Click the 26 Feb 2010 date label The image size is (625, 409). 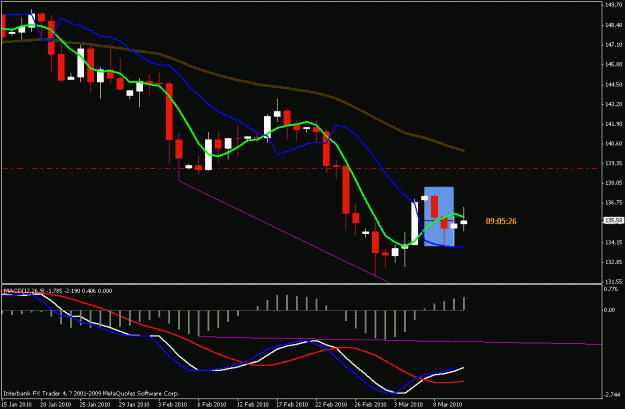[370, 404]
